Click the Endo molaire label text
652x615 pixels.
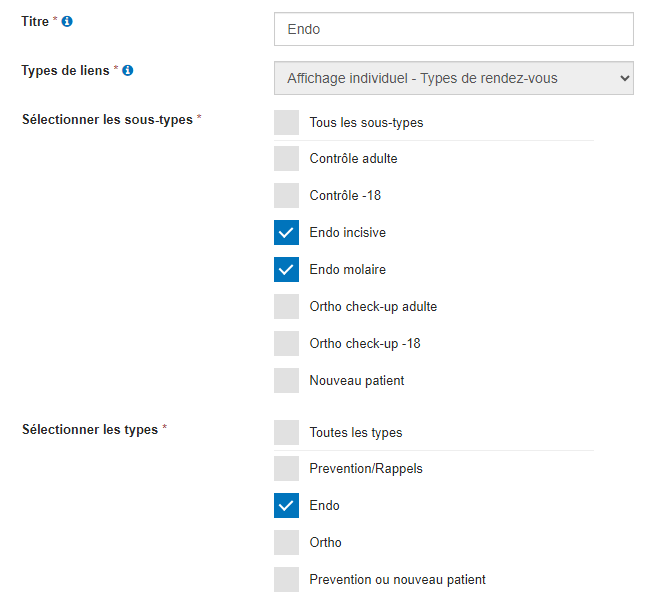click(x=347, y=270)
